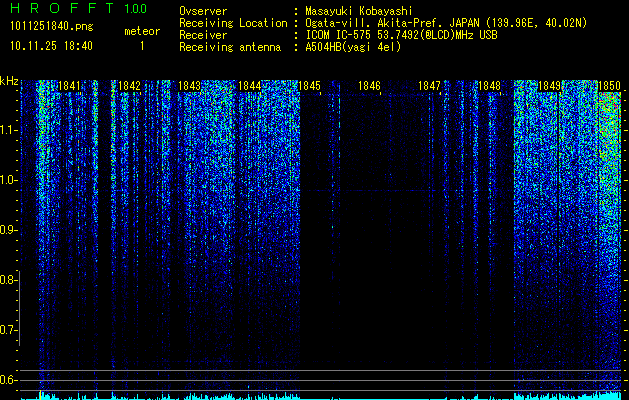Click the HROFFT program title
Image resolution: width=629 pixels, height=400 pixels.
point(63,8)
